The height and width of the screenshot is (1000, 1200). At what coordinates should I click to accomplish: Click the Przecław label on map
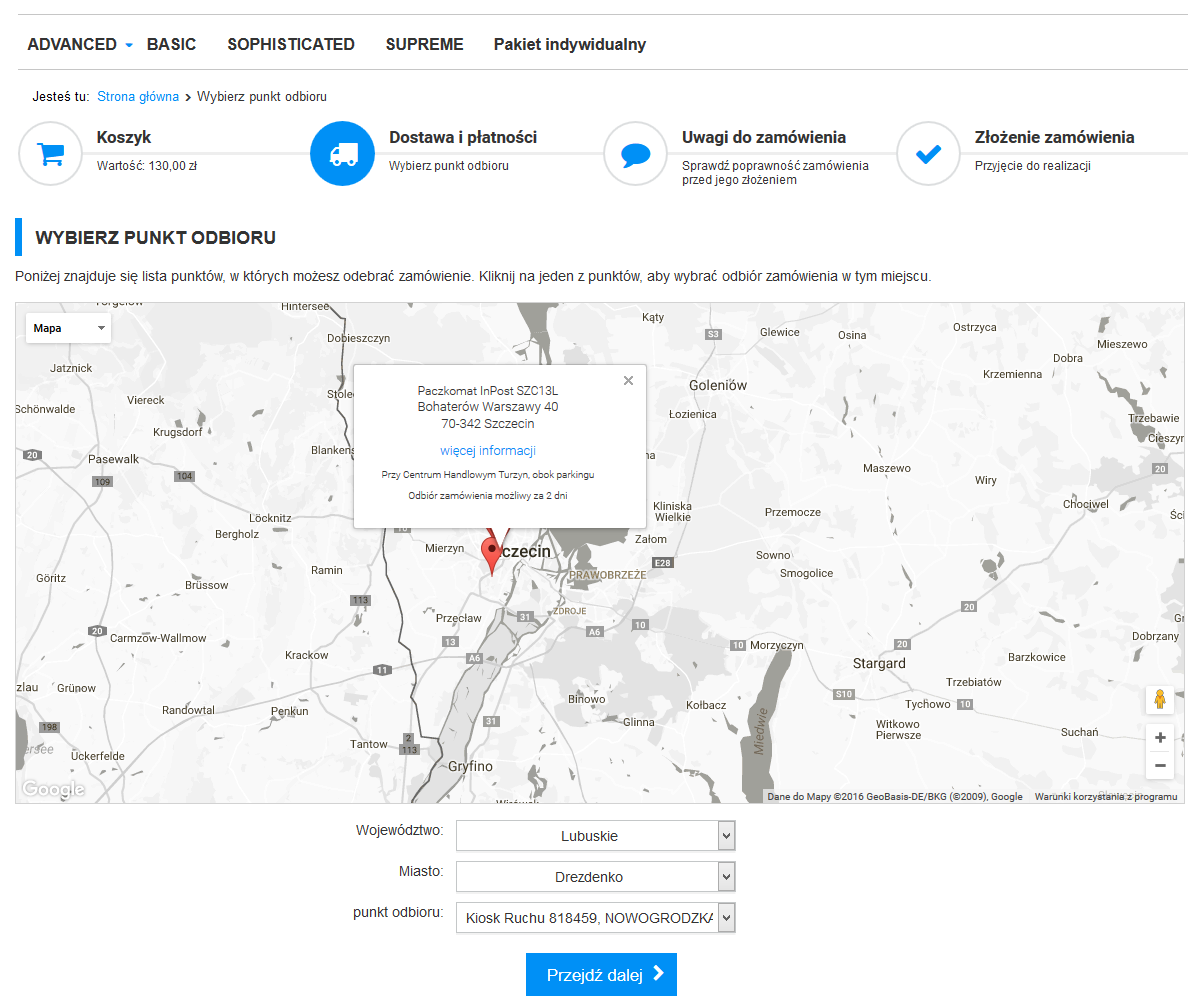(459, 619)
